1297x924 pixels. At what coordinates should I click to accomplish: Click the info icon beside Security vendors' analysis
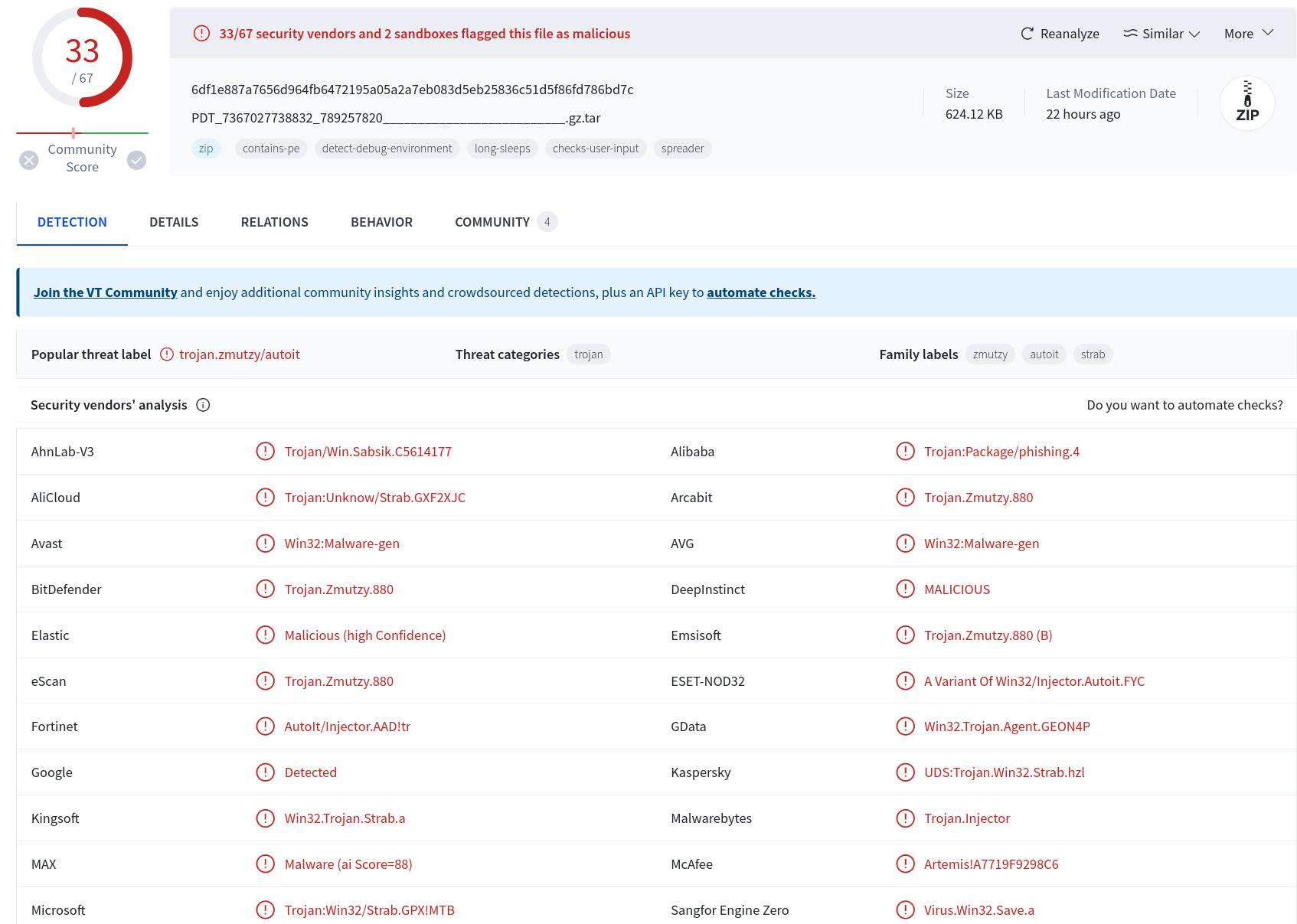click(x=203, y=405)
